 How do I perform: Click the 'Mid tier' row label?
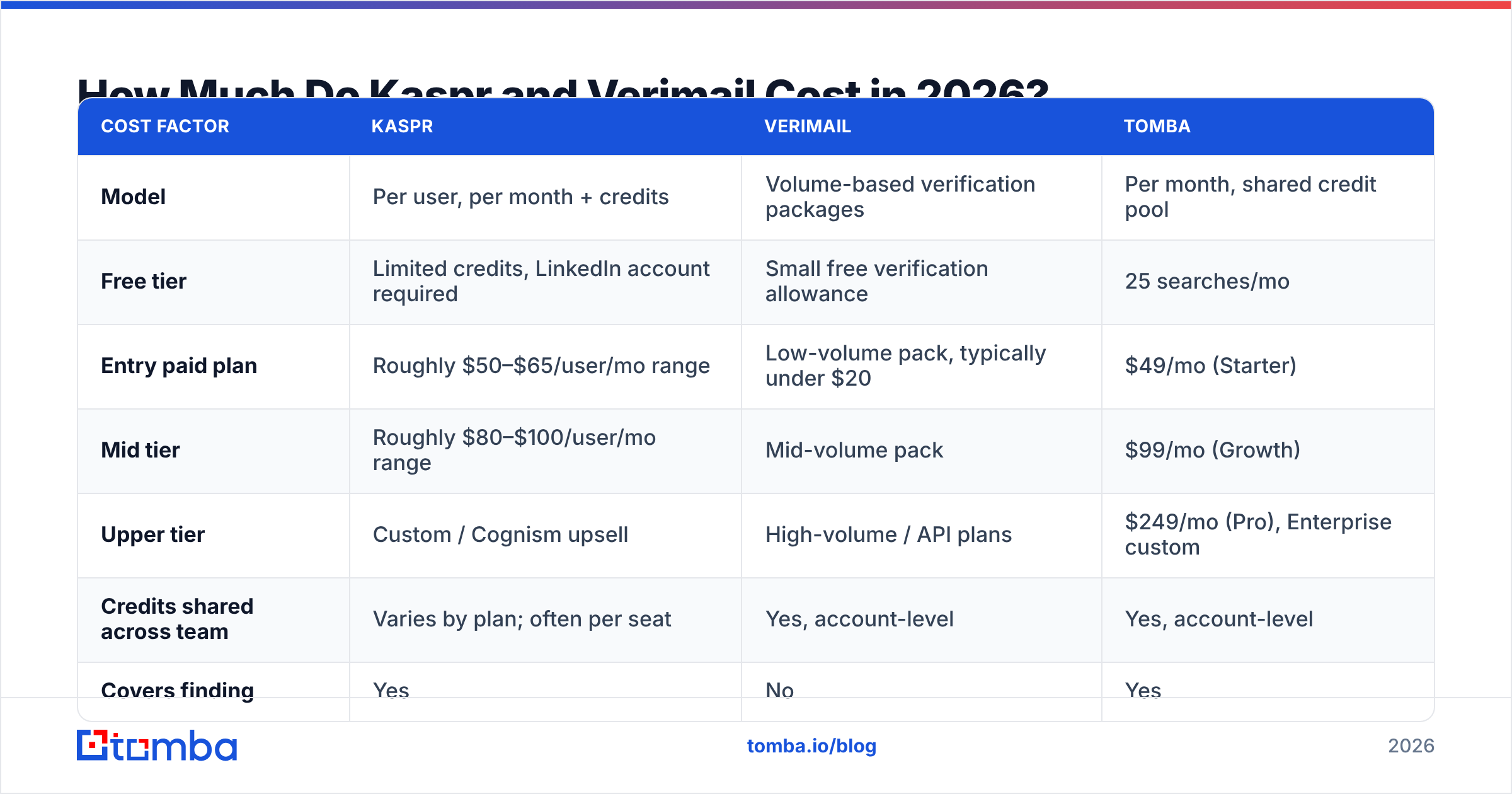140,451
